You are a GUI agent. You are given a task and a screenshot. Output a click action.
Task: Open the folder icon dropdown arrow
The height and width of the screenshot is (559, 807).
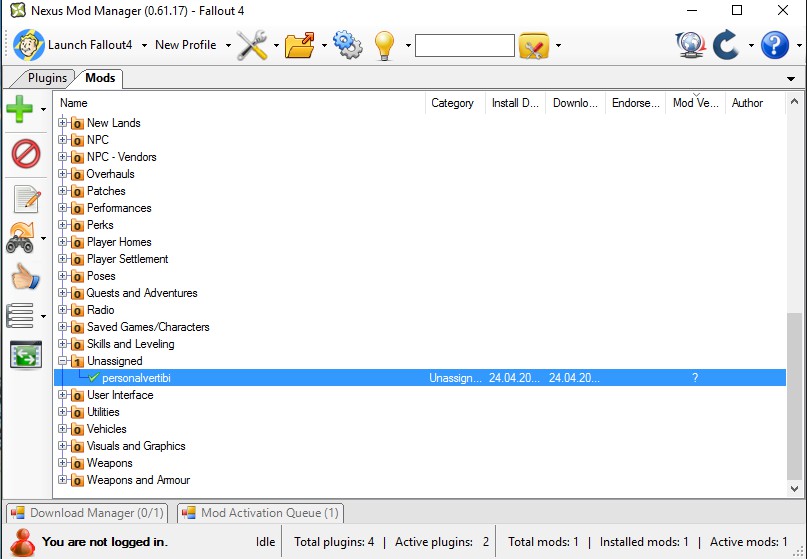point(324,45)
